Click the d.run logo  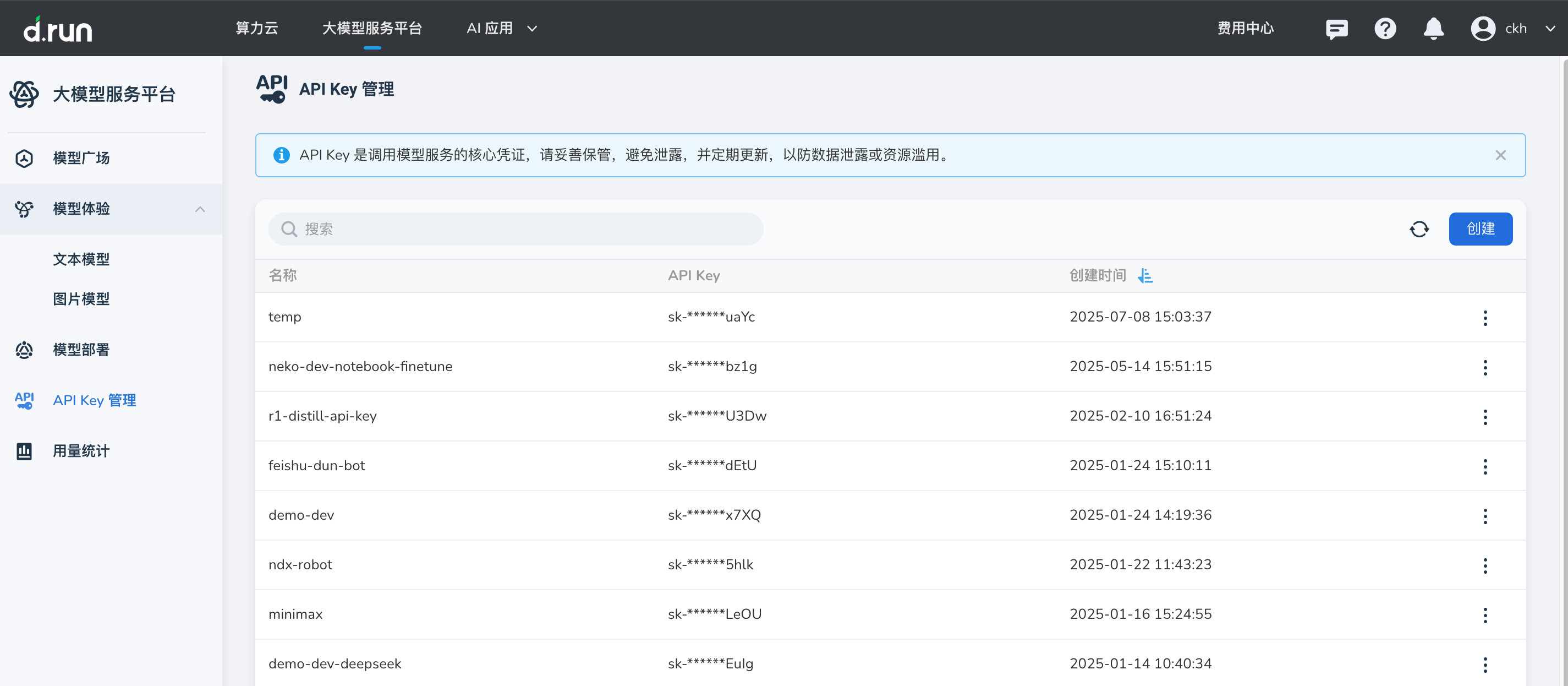point(58,29)
